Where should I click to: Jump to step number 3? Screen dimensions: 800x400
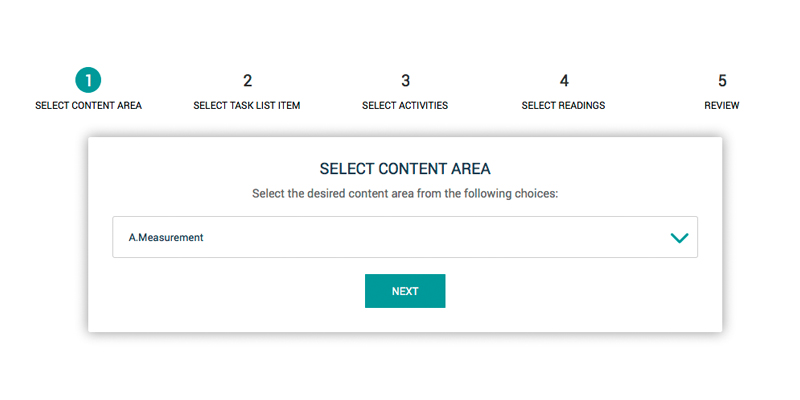coord(405,81)
